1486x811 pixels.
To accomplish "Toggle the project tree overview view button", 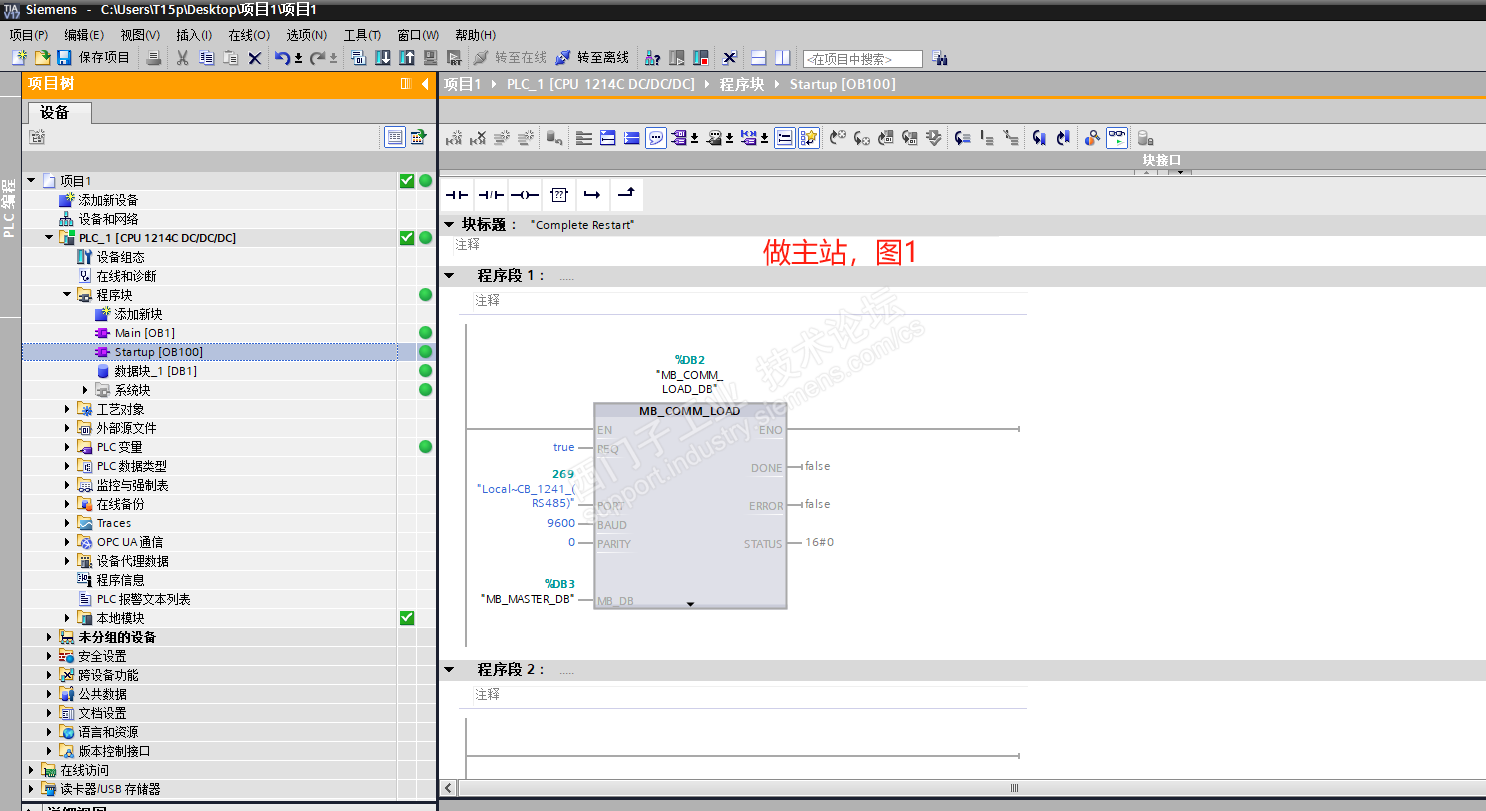I will pyautogui.click(x=395, y=137).
